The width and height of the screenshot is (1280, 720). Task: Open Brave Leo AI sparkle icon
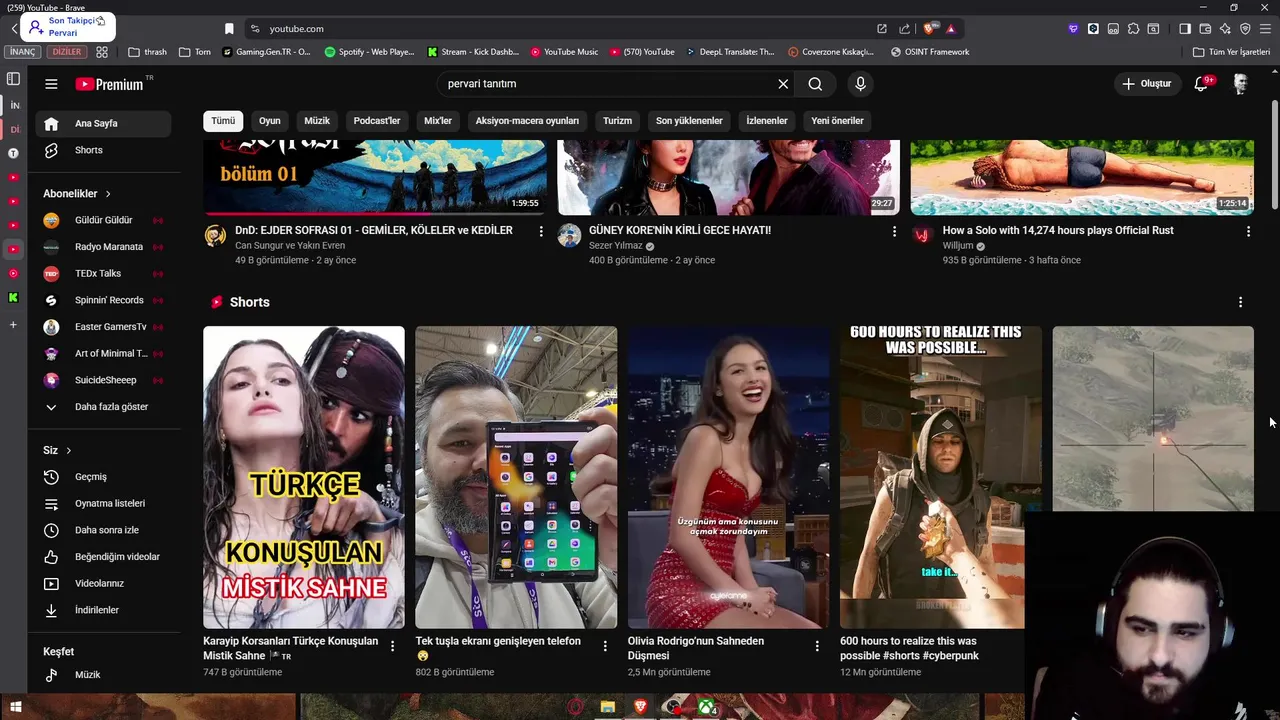(1225, 29)
